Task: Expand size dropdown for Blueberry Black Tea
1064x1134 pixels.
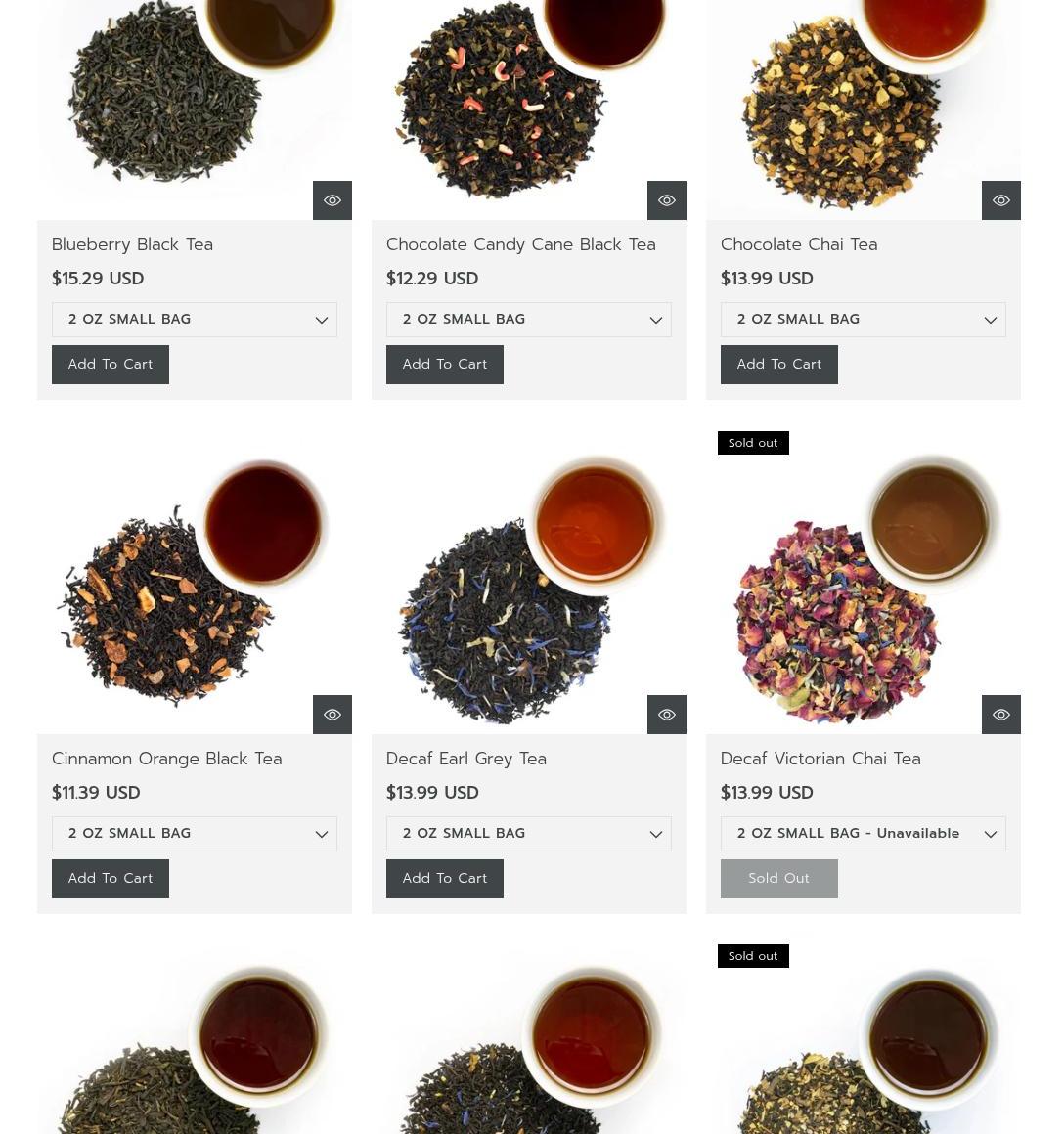Action: coord(195,320)
